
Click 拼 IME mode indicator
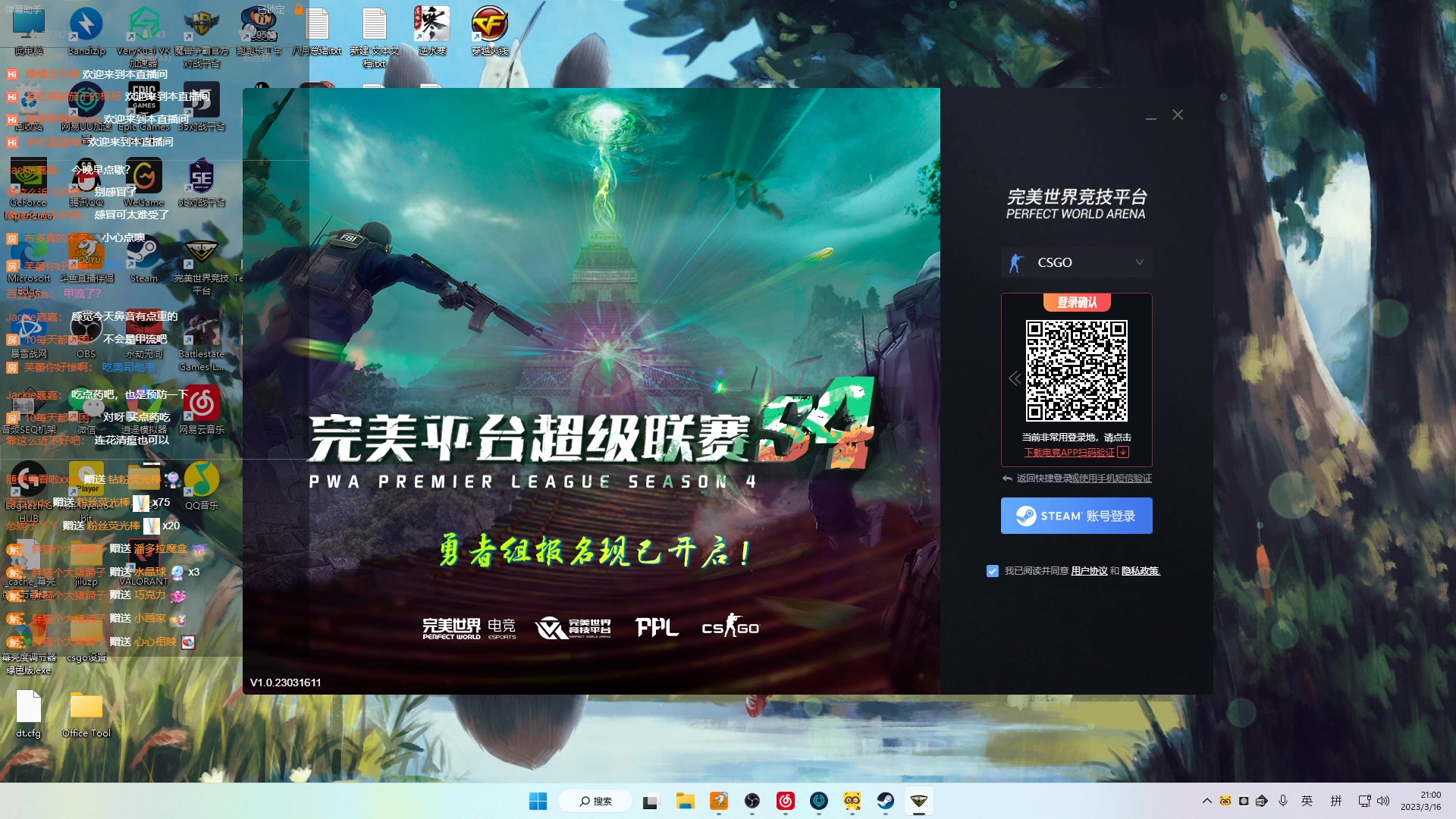click(x=1336, y=801)
